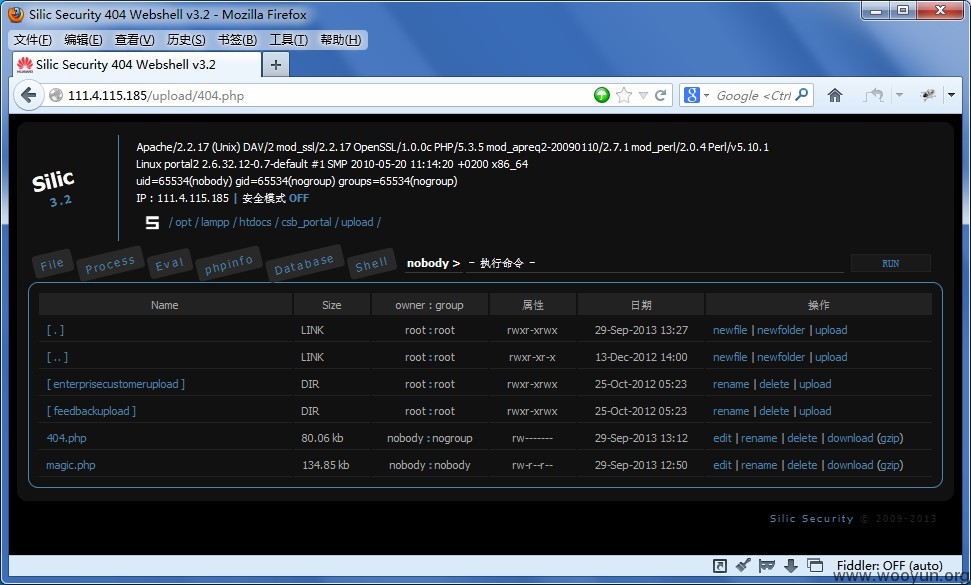
Task: Click the URL address bar
Action: [x=322, y=95]
